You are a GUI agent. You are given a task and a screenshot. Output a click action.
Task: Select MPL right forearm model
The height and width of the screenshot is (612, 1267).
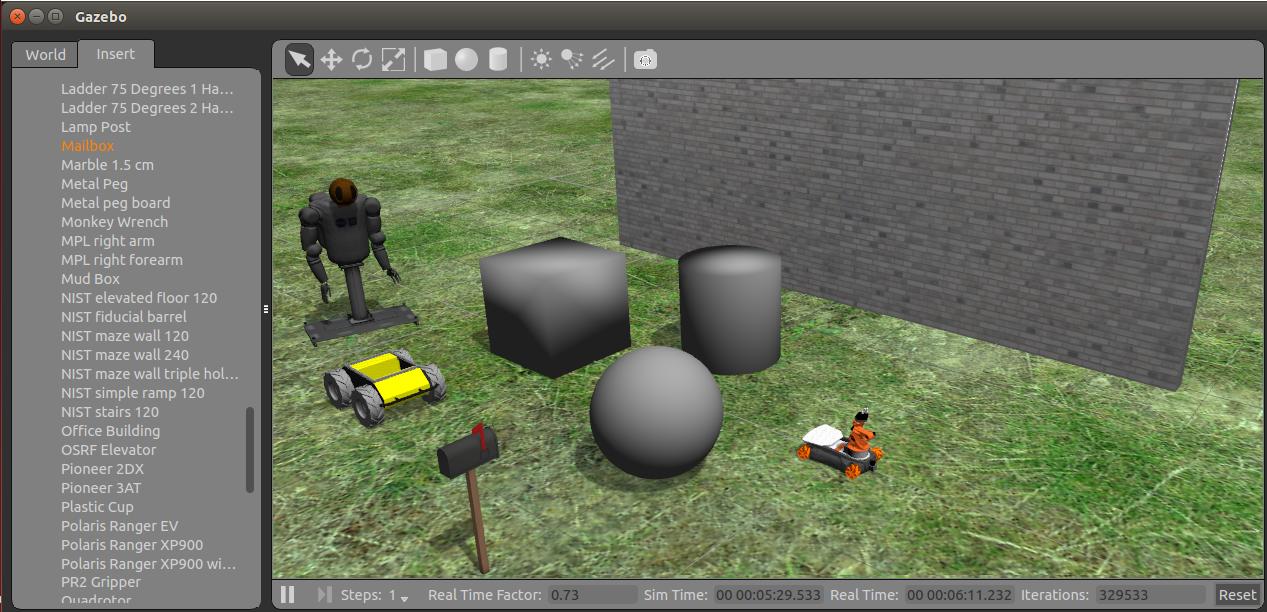coord(122,259)
